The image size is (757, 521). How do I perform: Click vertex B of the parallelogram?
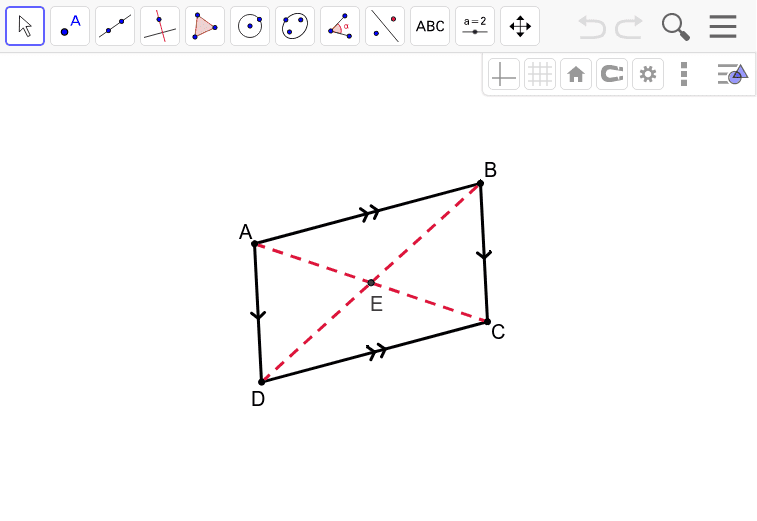tap(480, 183)
